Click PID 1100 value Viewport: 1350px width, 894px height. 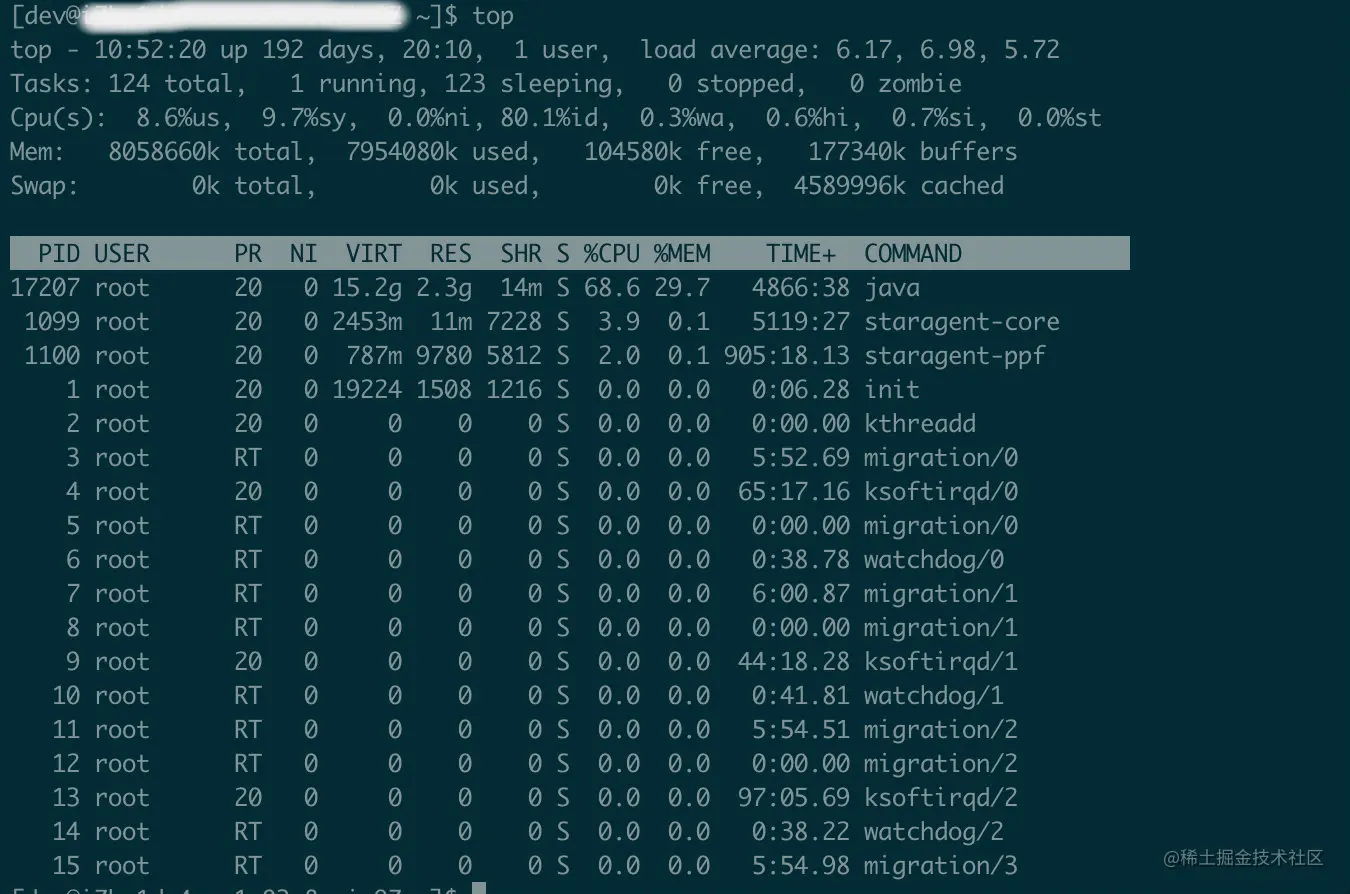point(52,356)
